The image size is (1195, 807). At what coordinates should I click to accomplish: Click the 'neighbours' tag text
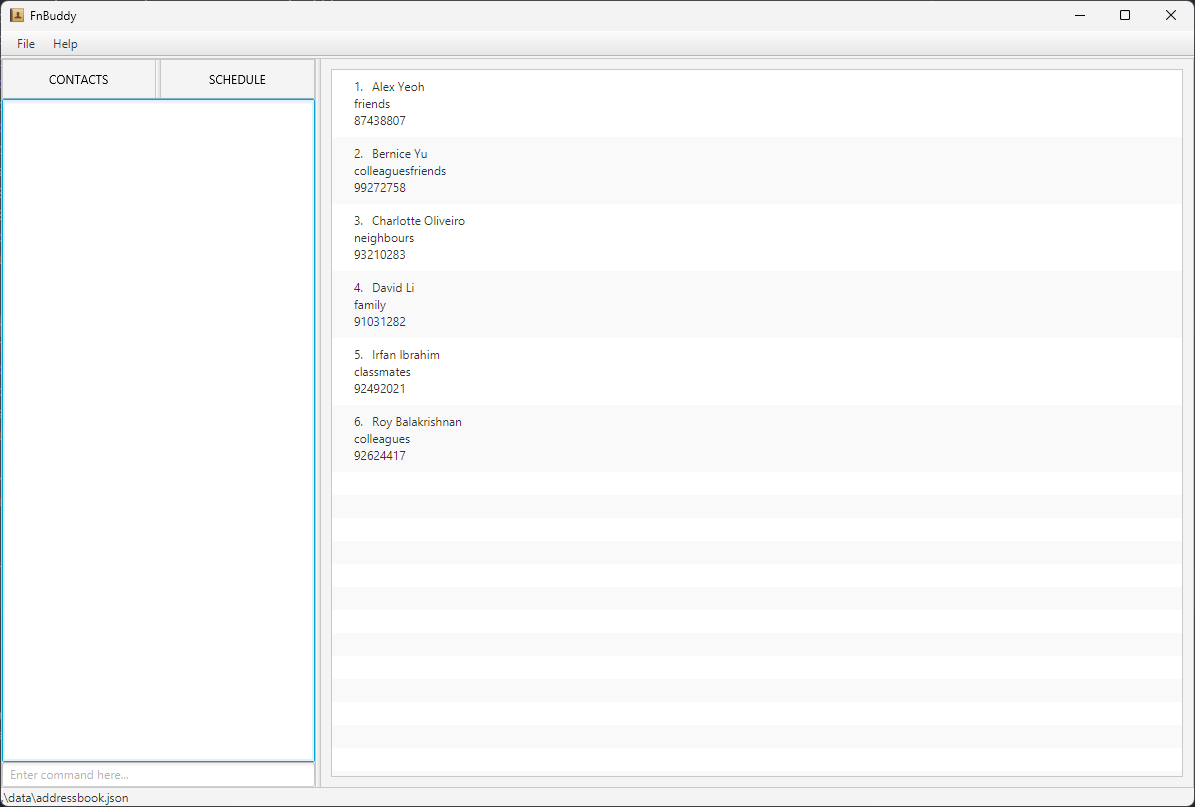[x=384, y=238]
